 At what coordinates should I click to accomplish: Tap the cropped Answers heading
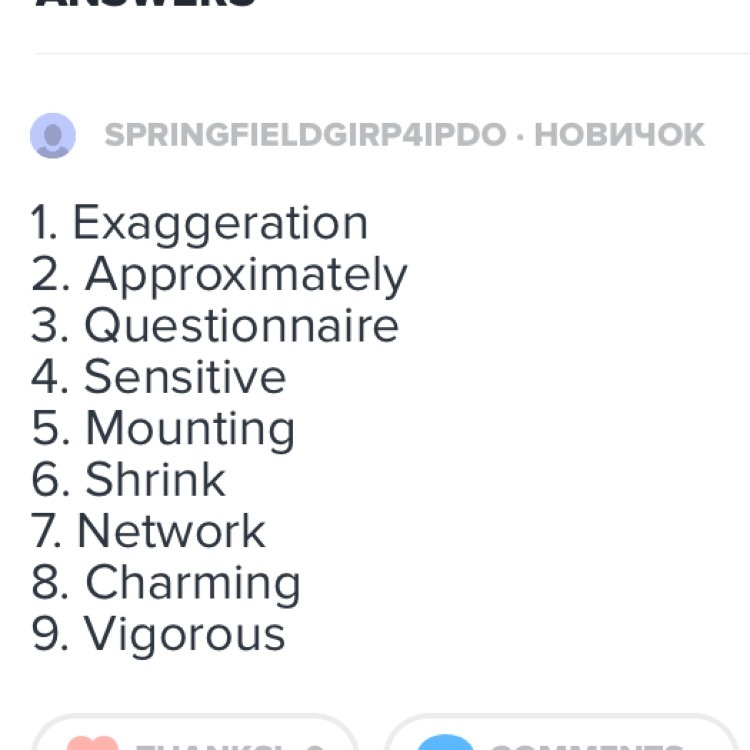pyautogui.click(x=146, y=3)
